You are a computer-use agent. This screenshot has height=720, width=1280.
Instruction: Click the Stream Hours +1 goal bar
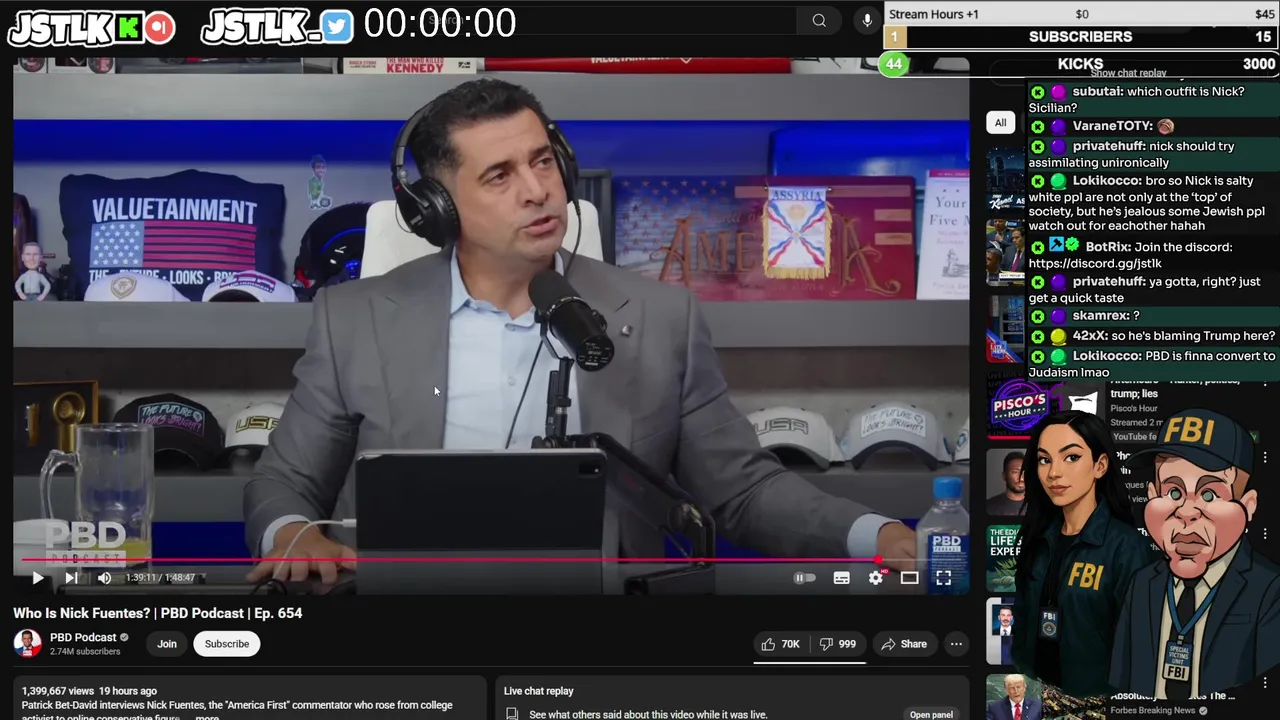click(x=1081, y=14)
